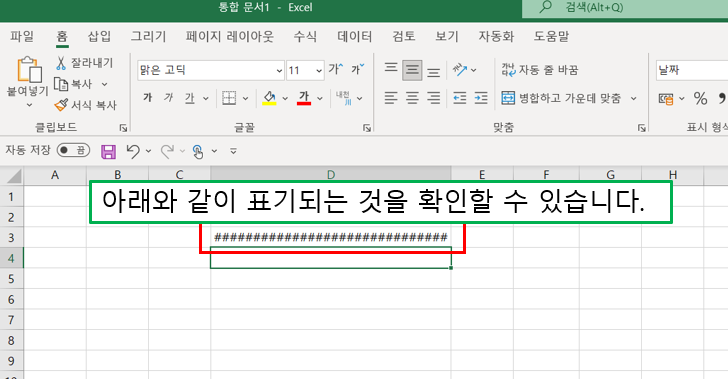Open the font size 11 dropdown
This screenshot has height=379, width=728.
point(318,71)
